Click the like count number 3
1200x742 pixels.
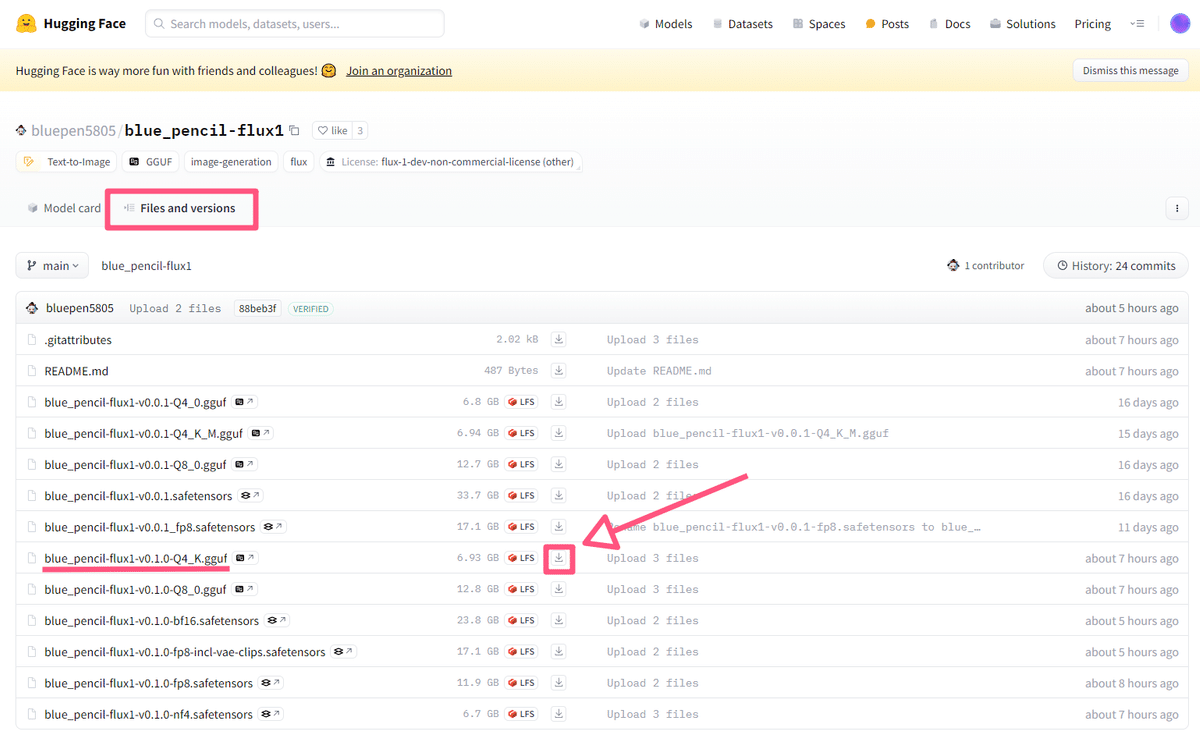(x=360, y=130)
